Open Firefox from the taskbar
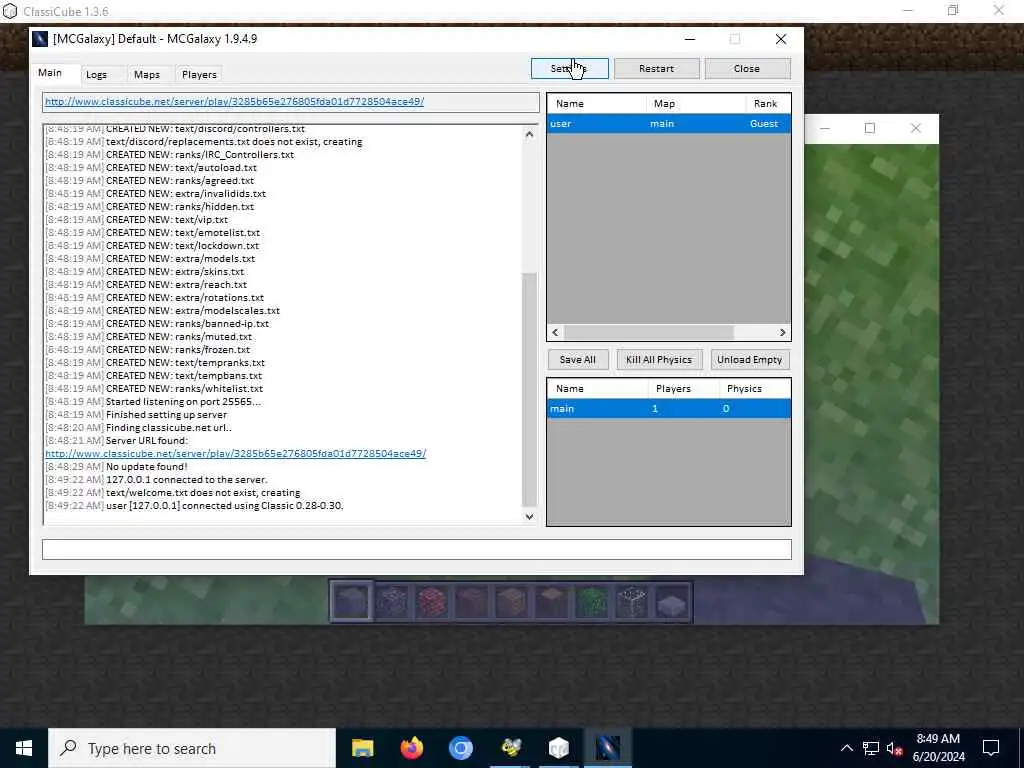The height and width of the screenshot is (768, 1024). pos(411,748)
